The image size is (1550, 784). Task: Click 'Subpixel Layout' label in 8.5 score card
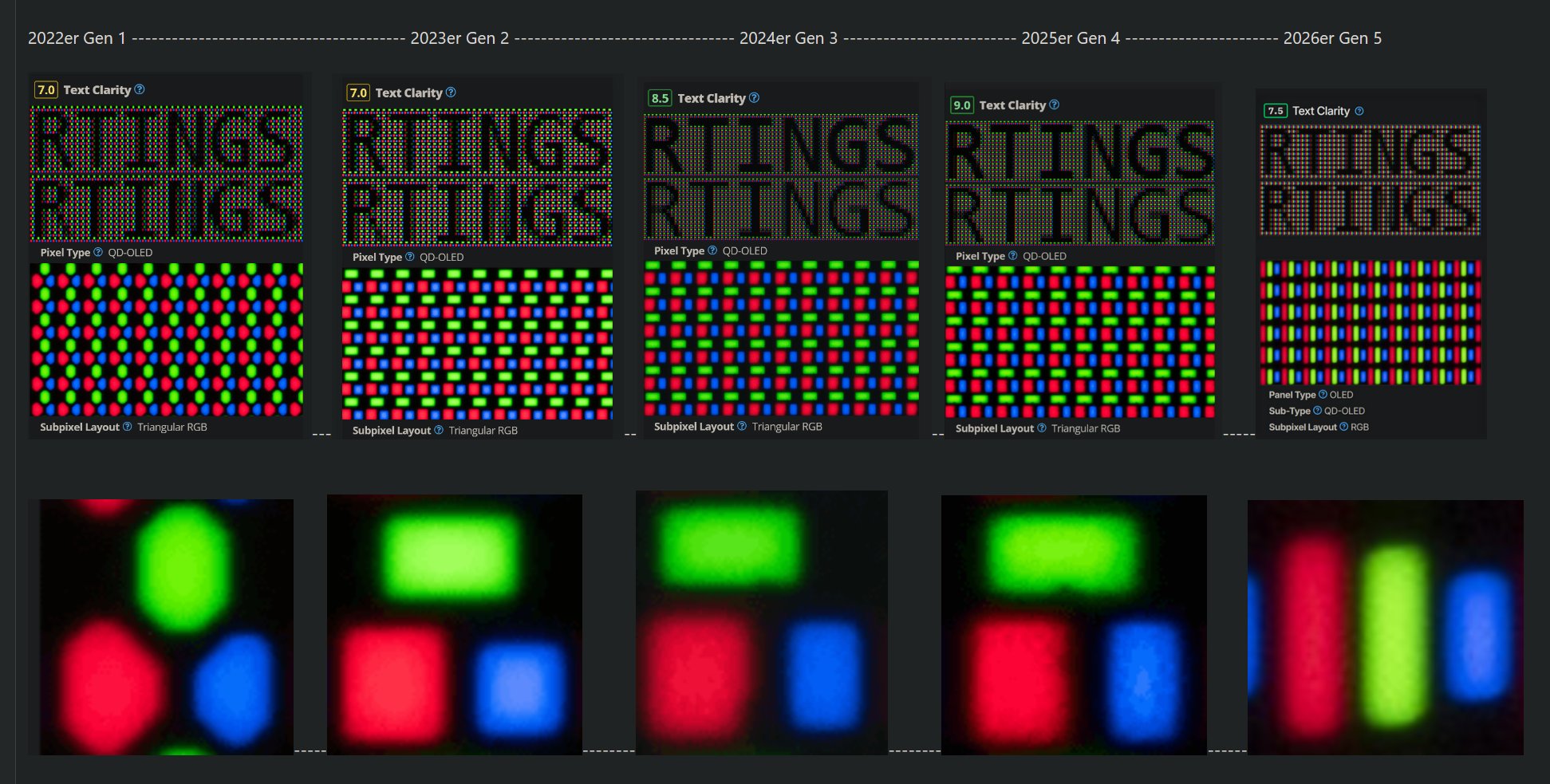pyautogui.click(x=694, y=427)
